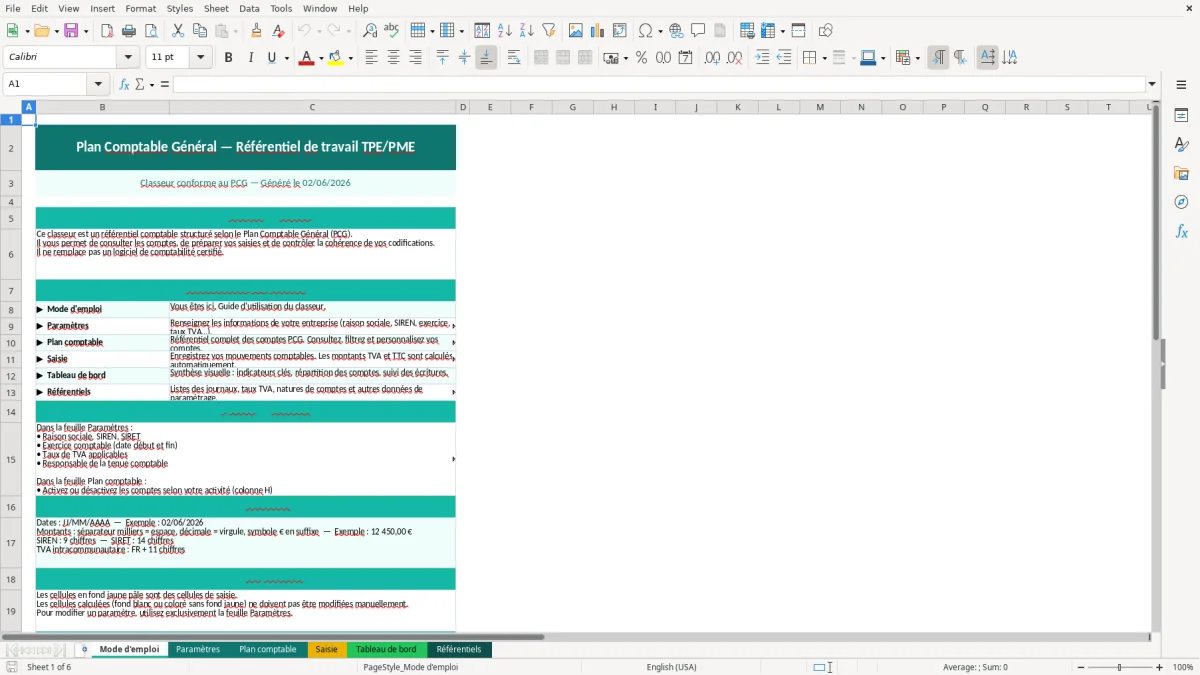
Task: Insert a Pivot Table icon
Action: pyautogui.click(x=620, y=31)
